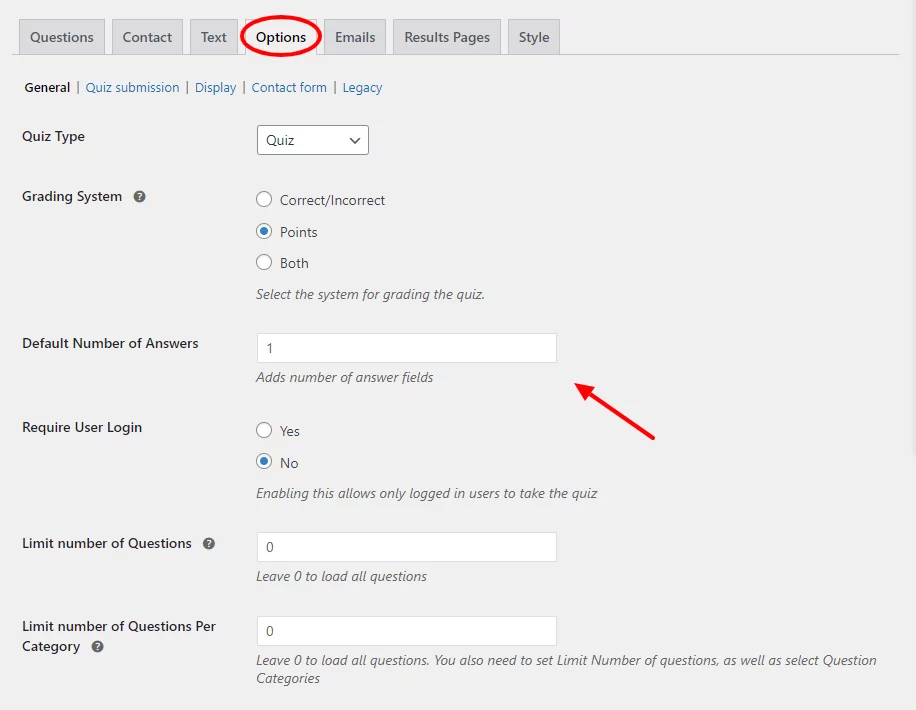Click the Grading System label
The width and height of the screenshot is (916, 710).
tap(72, 196)
